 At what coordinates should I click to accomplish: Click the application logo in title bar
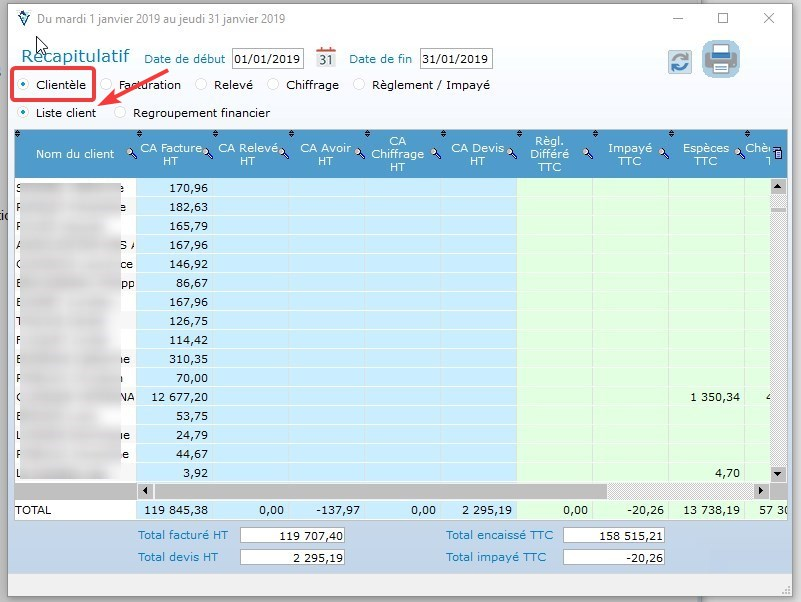23,18
